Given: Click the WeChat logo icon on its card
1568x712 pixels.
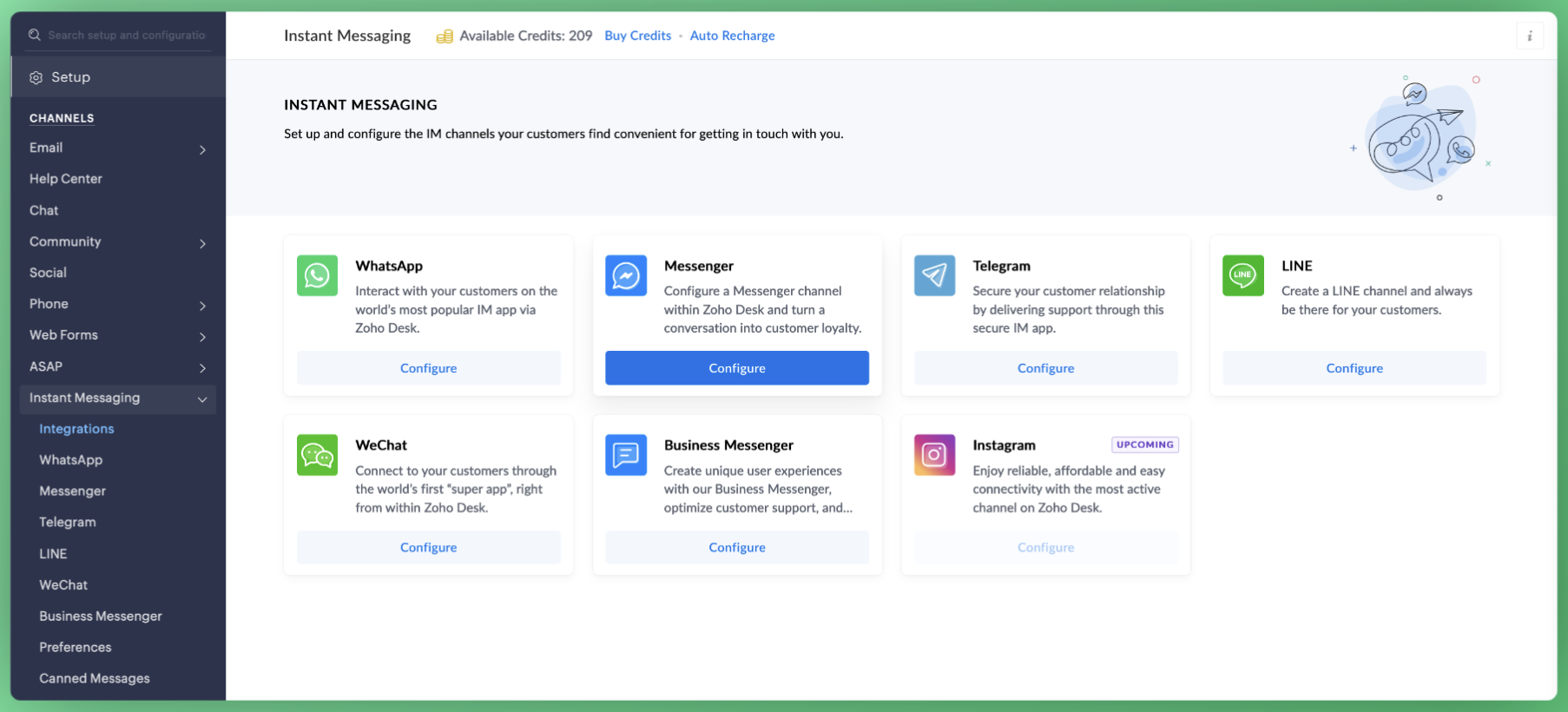Looking at the screenshot, I should point(317,455).
